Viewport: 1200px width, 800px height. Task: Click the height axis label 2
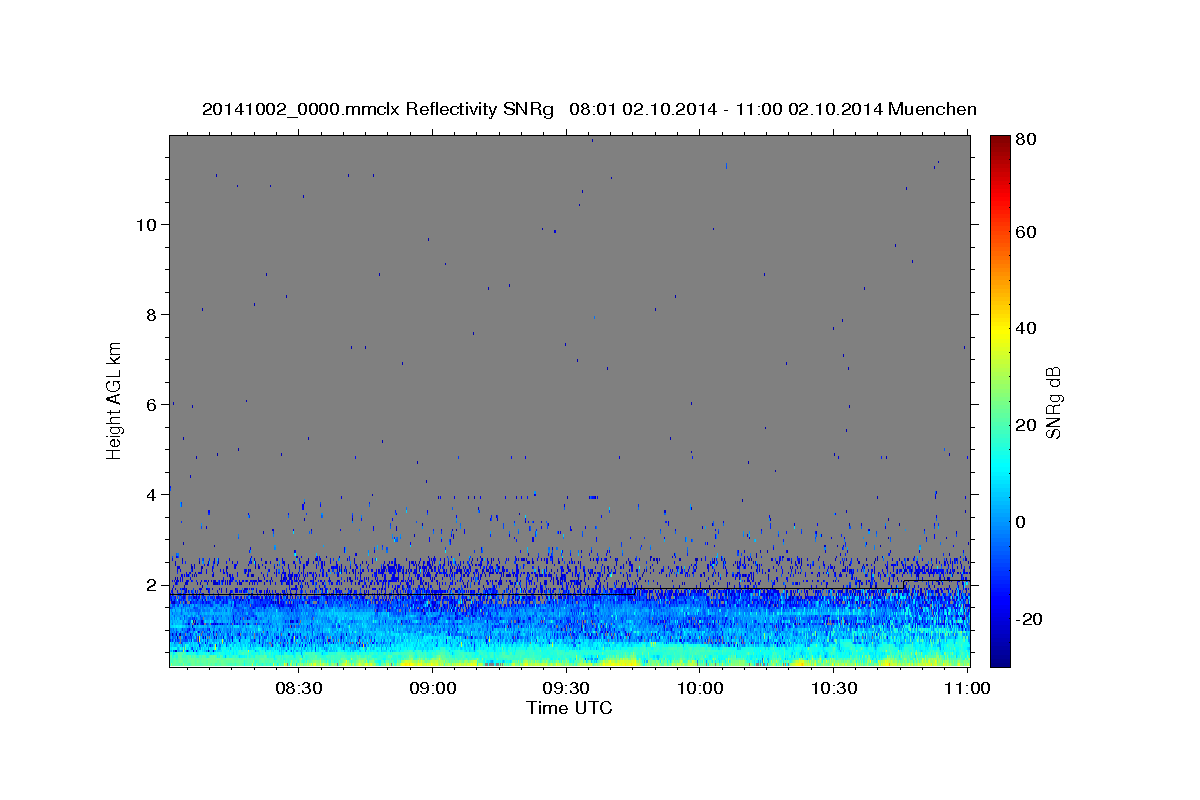(x=149, y=584)
